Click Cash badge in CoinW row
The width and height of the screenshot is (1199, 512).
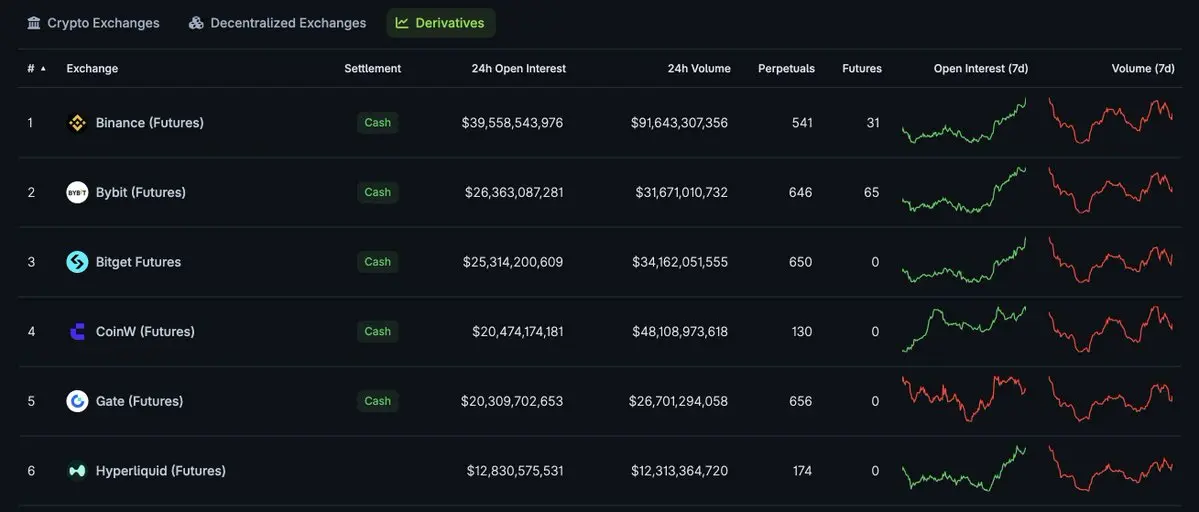378,332
